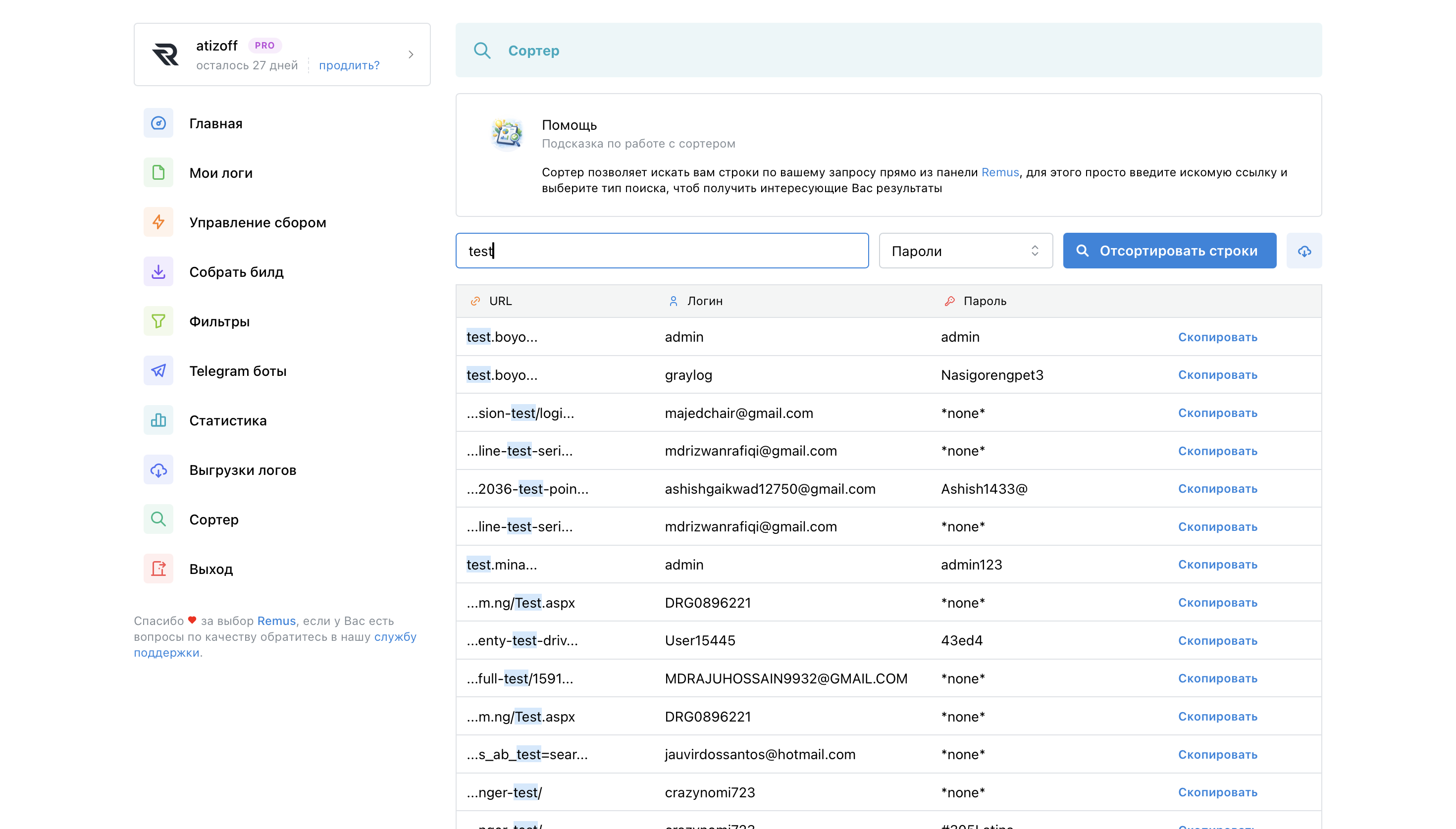The height and width of the screenshot is (829, 1456).
Task: Open Главная menu item
Action: 216,123
